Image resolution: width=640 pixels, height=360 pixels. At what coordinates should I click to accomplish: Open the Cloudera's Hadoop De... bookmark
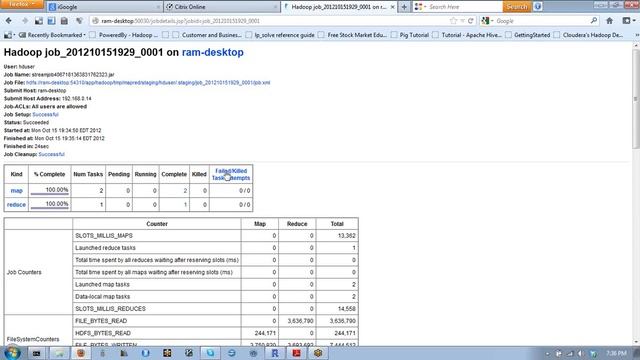tap(589, 35)
